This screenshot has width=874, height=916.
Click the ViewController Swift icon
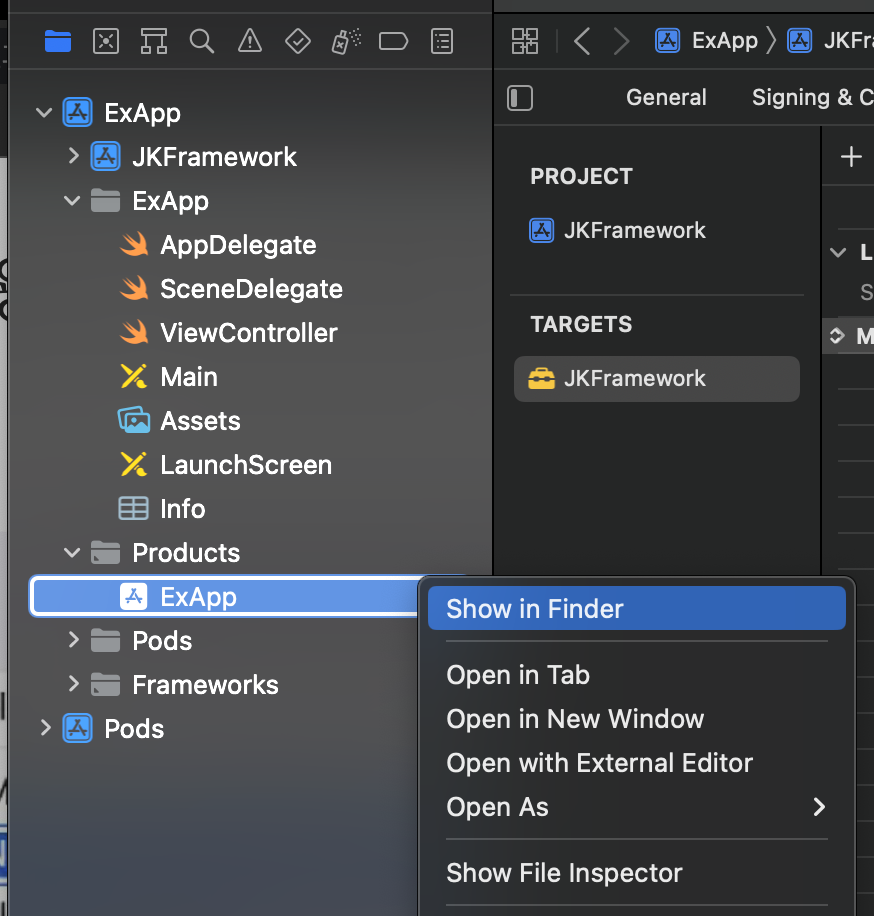(x=134, y=332)
